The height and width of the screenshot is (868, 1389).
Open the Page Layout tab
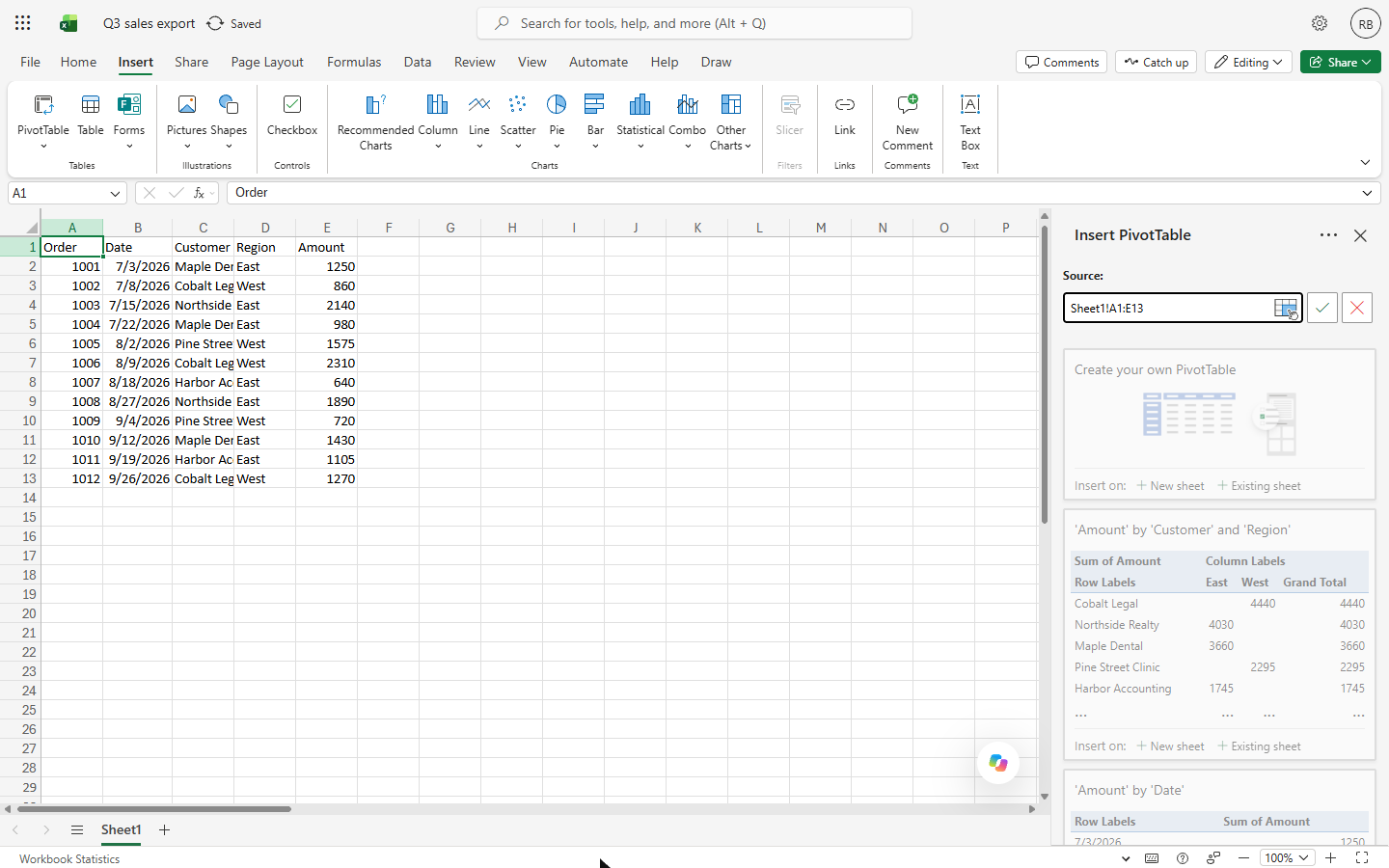click(267, 62)
